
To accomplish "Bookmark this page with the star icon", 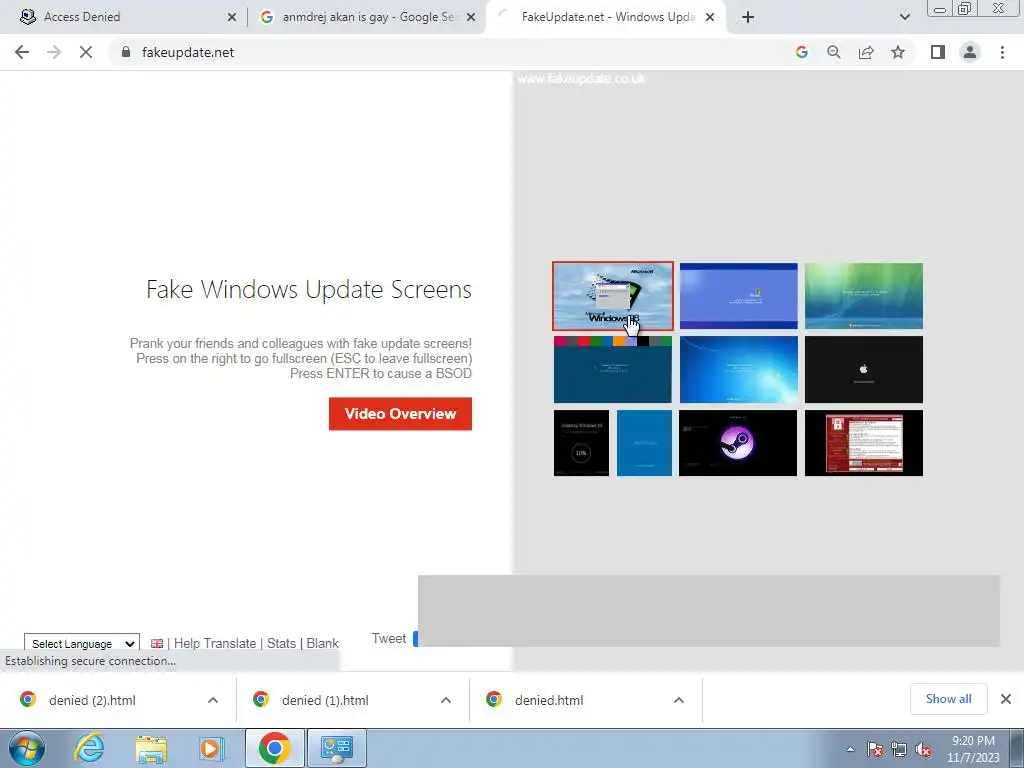I will (x=898, y=52).
